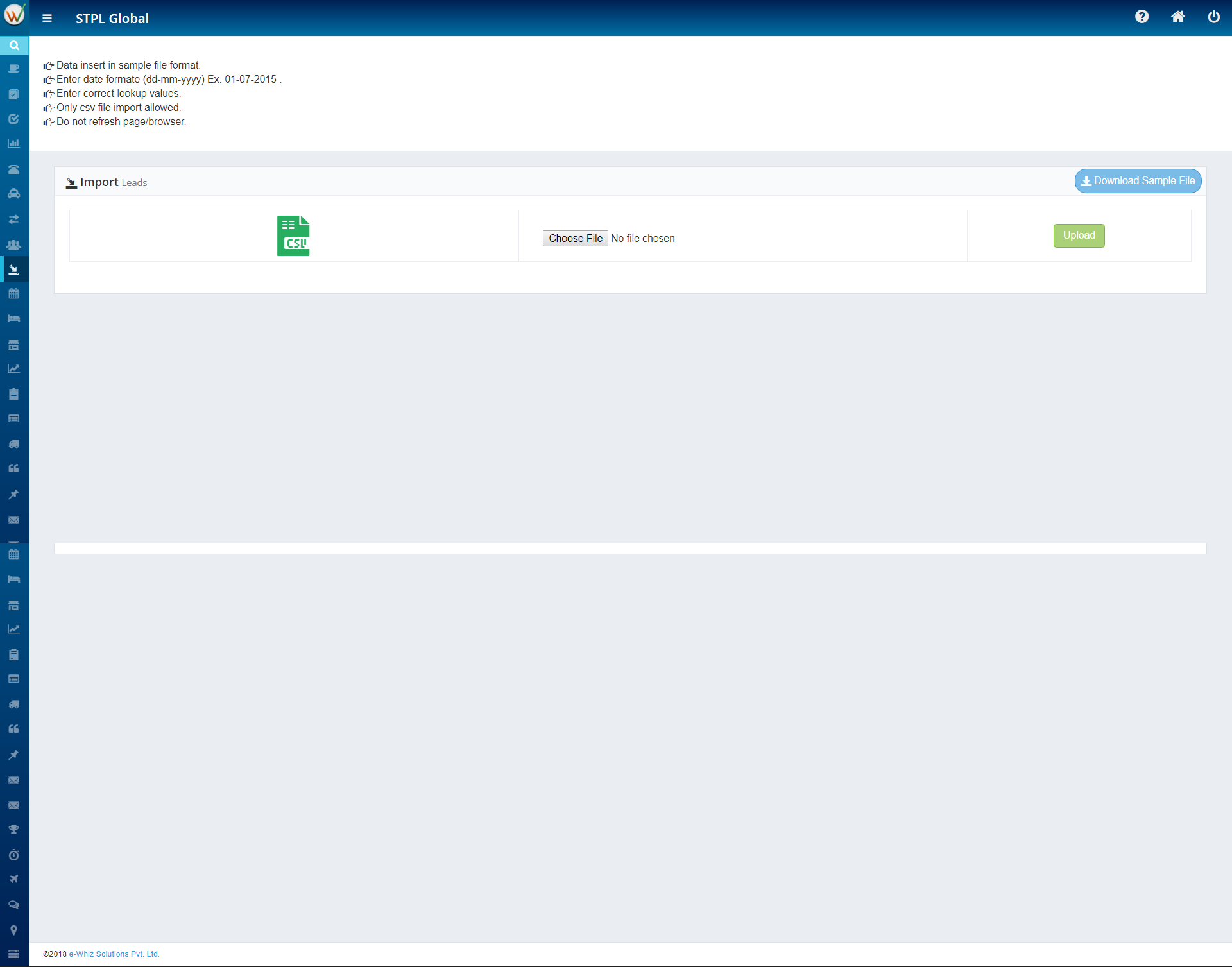1232x967 pixels.
Task: Click the search icon in the sidebar
Action: click(14, 46)
